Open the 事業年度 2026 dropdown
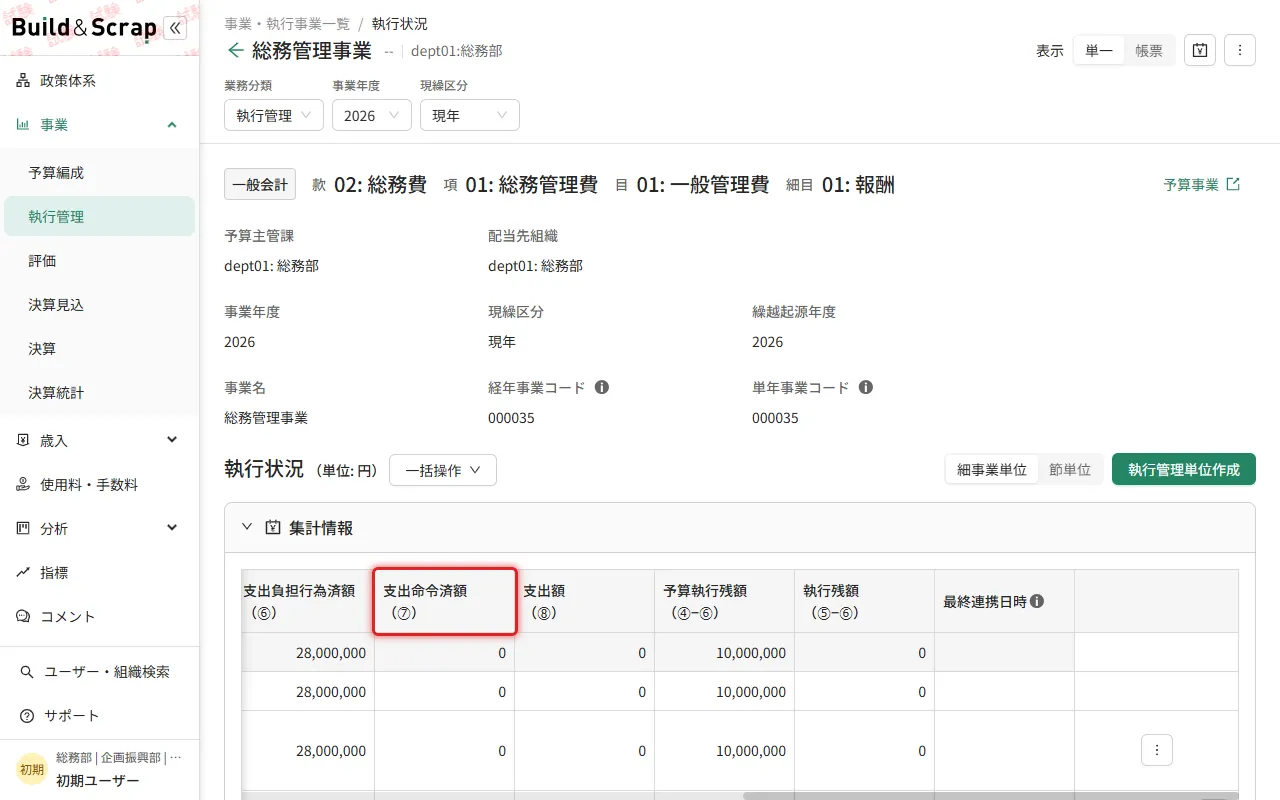Image resolution: width=1280 pixels, height=800 pixels. 372,115
